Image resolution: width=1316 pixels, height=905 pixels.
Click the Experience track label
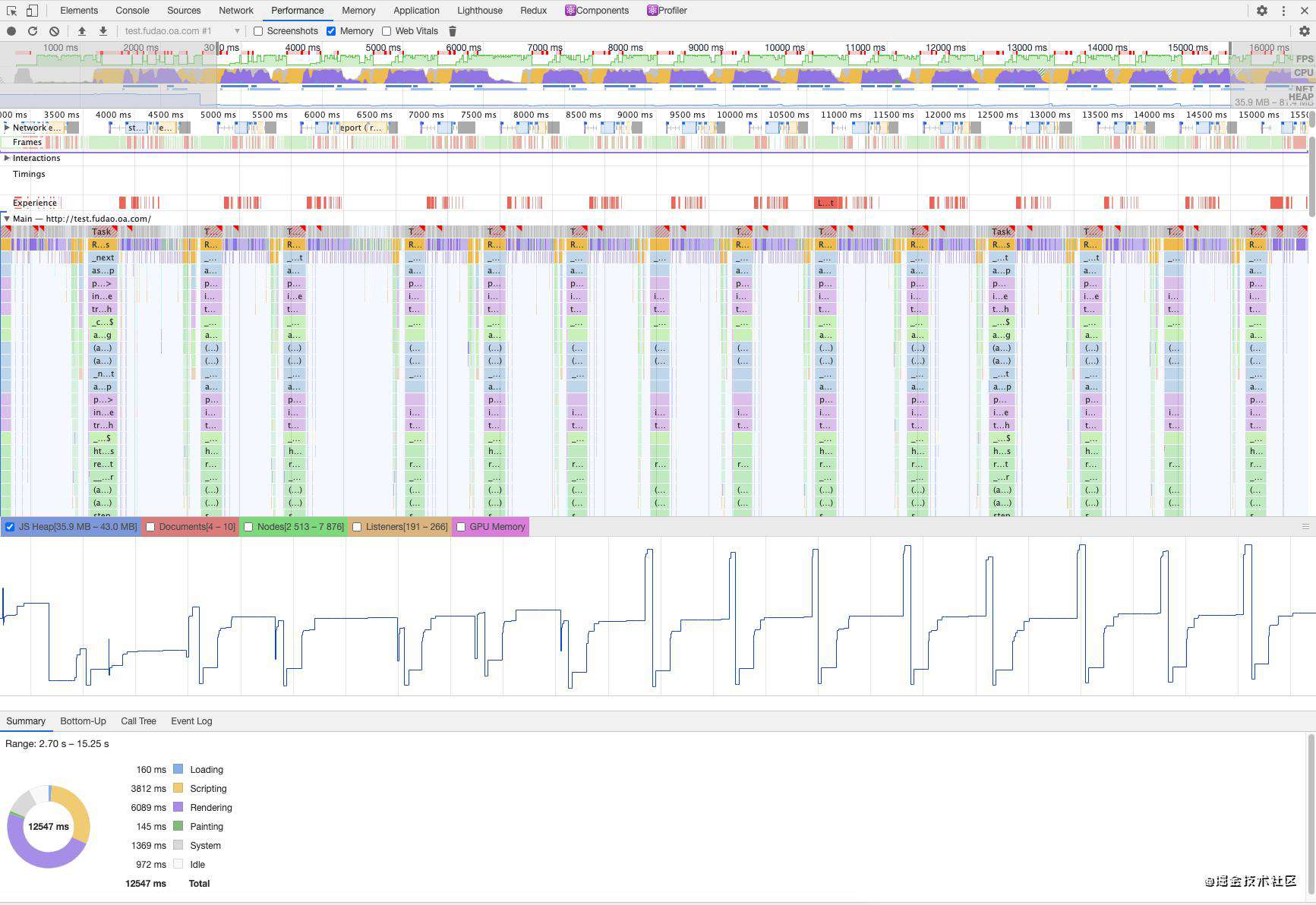35,203
